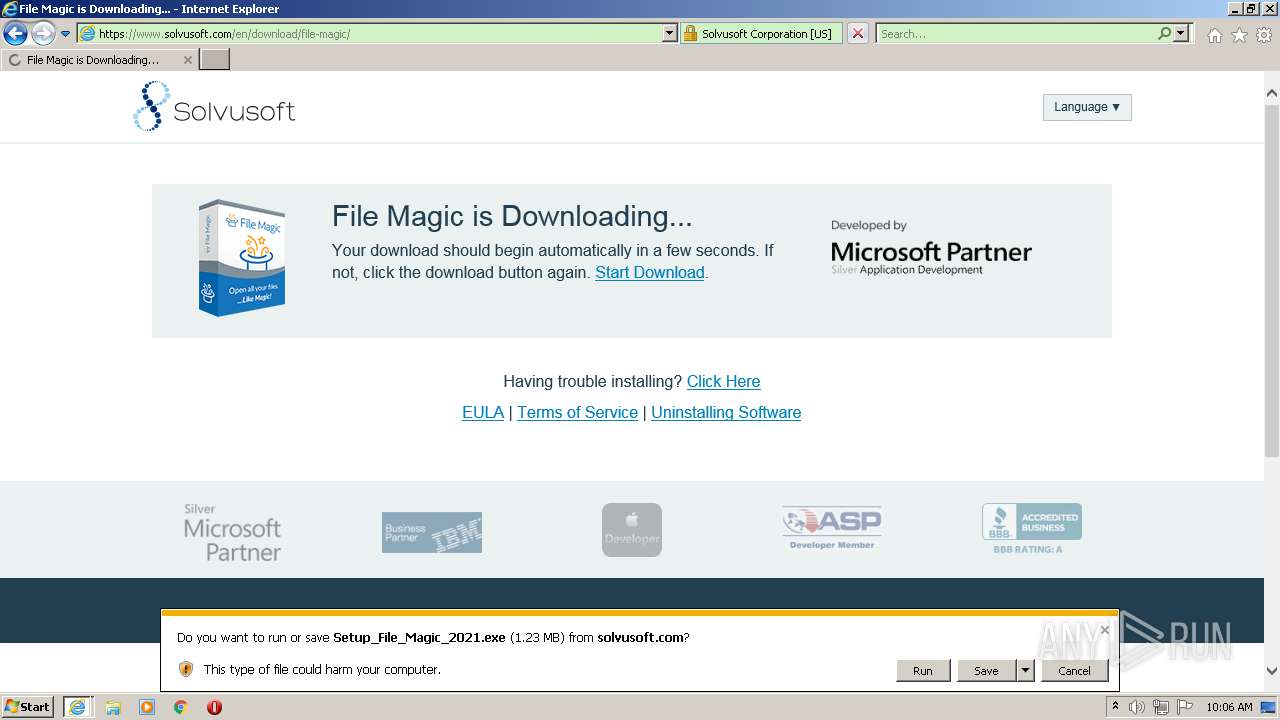Image resolution: width=1280 pixels, height=720 pixels.
Task: Click the magnifier search icon
Action: point(1165,33)
